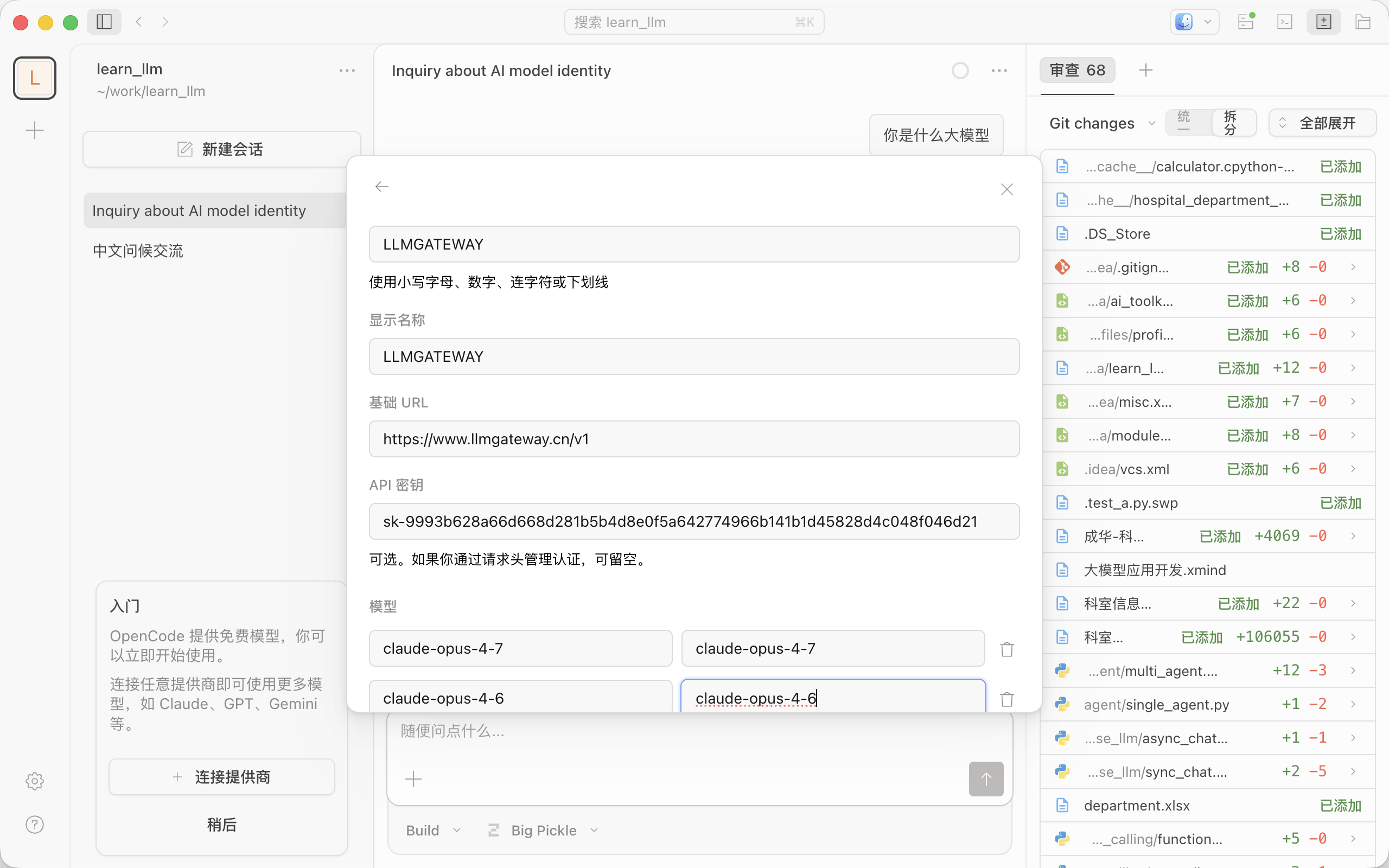1389x868 pixels.
Task: Toggle the sidebar panel icon
Action: (x=104, y=22)
